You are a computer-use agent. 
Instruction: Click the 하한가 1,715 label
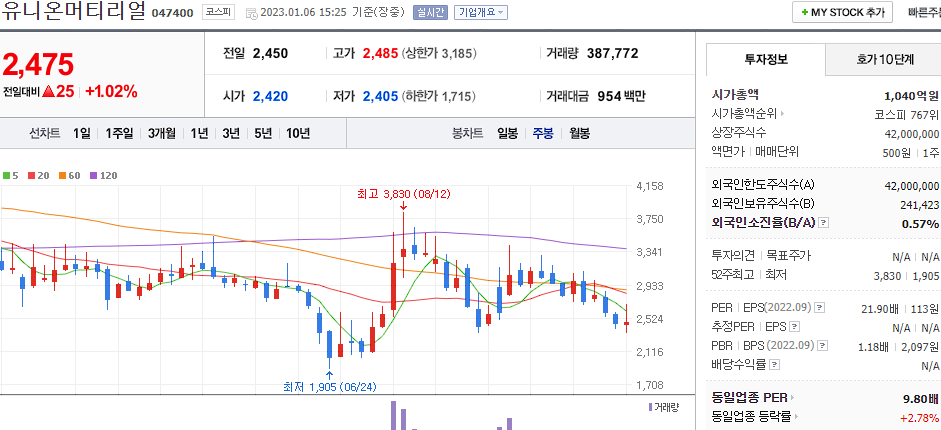tap(439, 96)
